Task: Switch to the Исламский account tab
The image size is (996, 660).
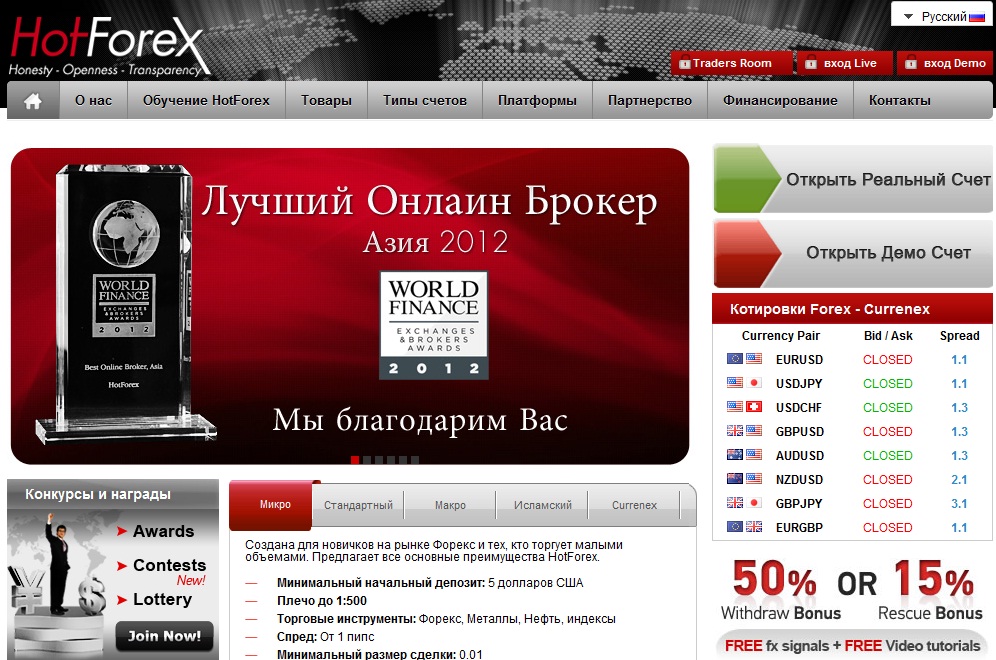Action: coord(542,505)
